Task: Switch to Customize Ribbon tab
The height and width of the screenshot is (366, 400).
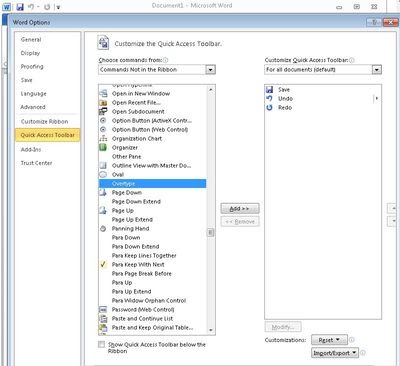Action: [44, 122]
